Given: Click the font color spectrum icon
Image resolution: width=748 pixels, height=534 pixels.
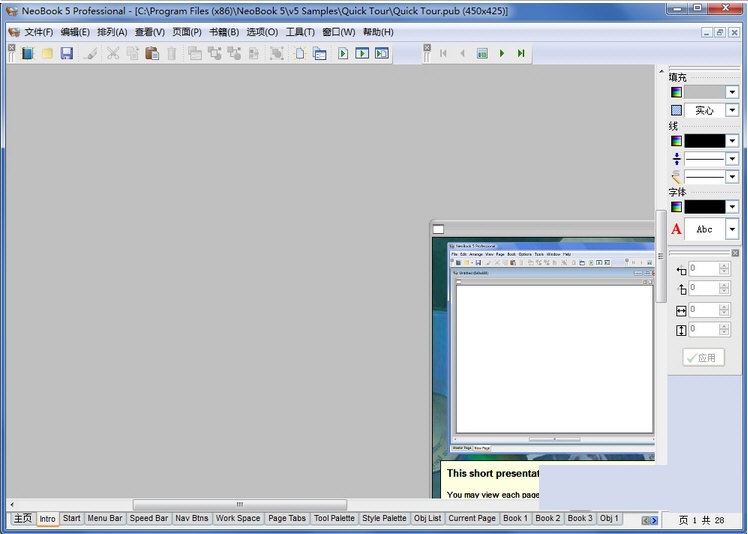Looking at the screenshot, I should 676,207.
